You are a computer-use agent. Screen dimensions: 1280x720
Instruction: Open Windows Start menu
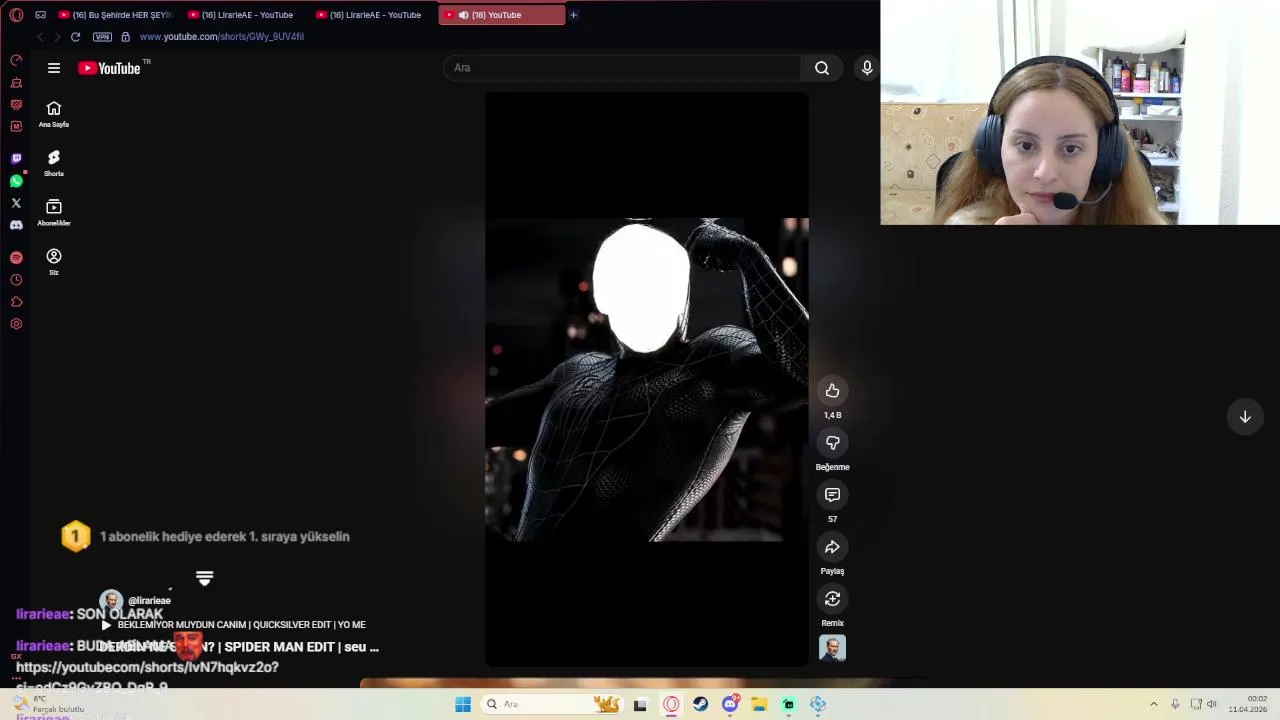click(463, 704)
